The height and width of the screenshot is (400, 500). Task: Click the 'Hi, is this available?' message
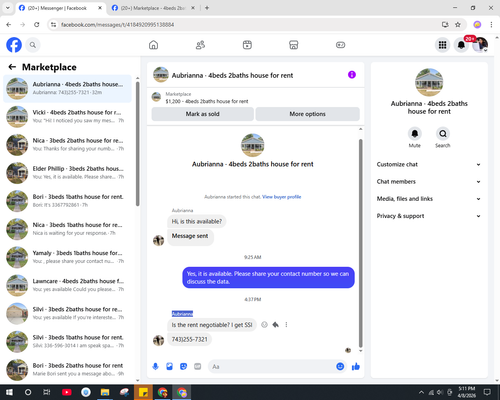click(x=197, y=221)
